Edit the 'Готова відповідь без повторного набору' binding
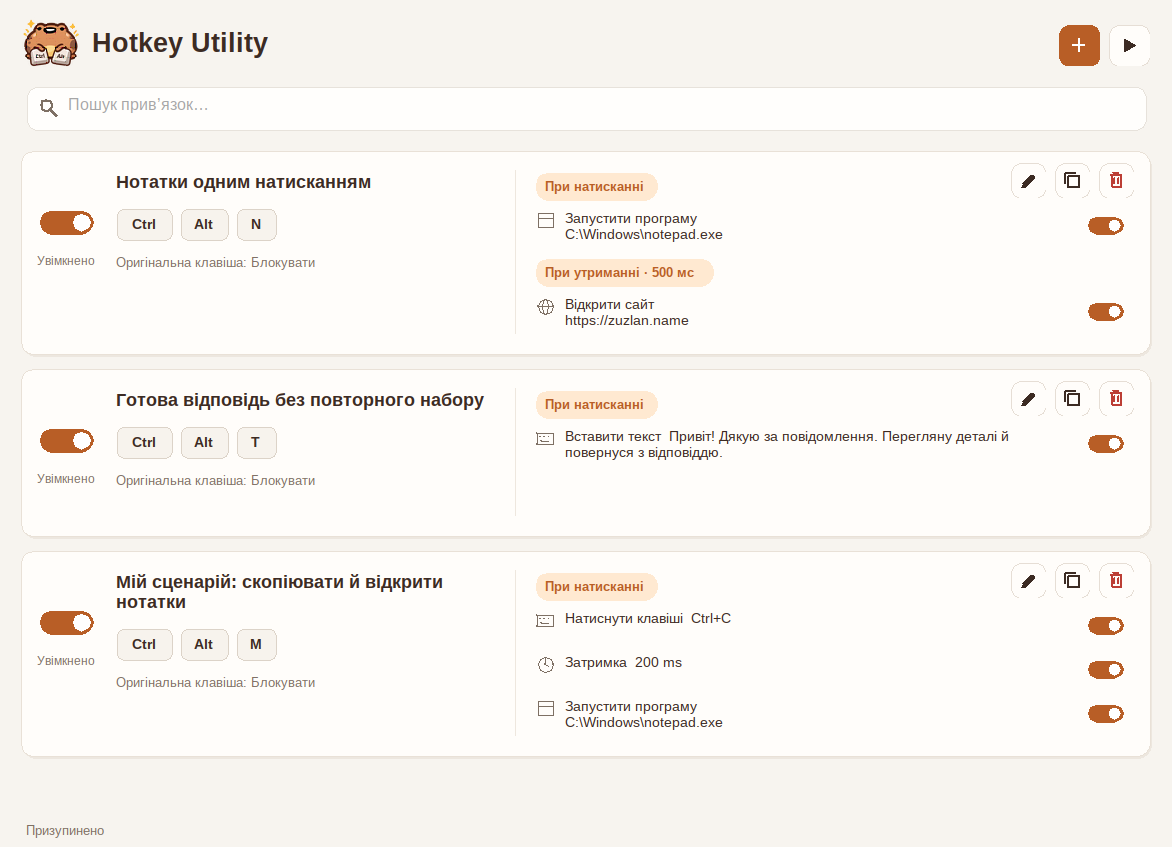Viewport: 1172px width, 847px height. [x=1028, y=399]
